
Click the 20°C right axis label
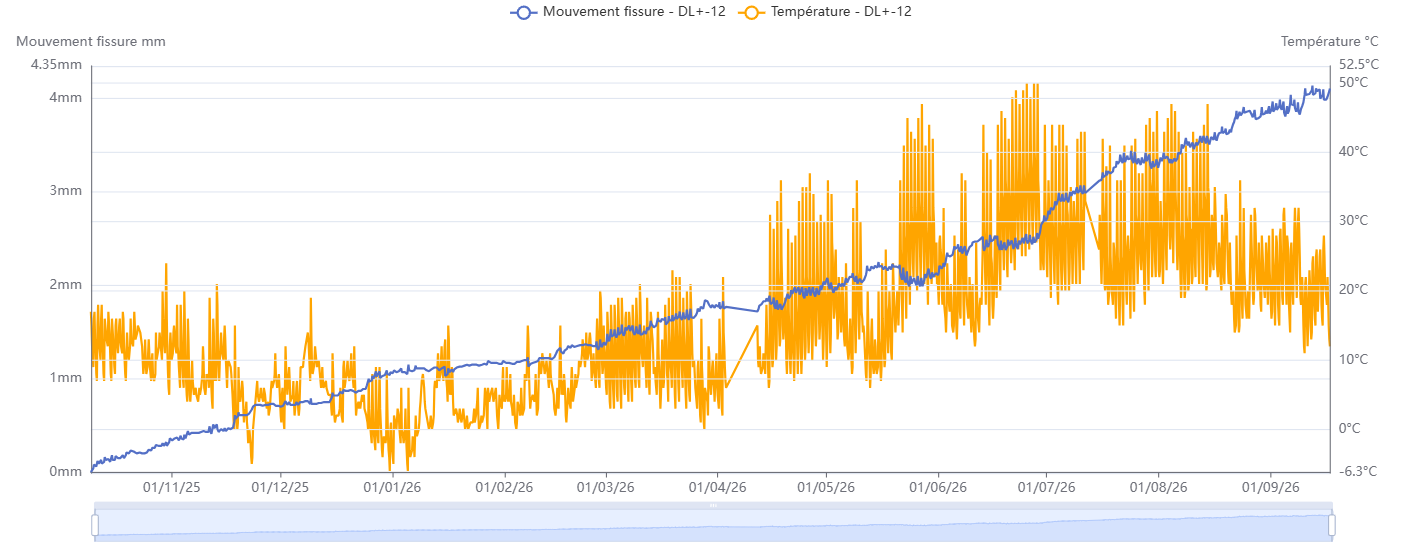1354,290
